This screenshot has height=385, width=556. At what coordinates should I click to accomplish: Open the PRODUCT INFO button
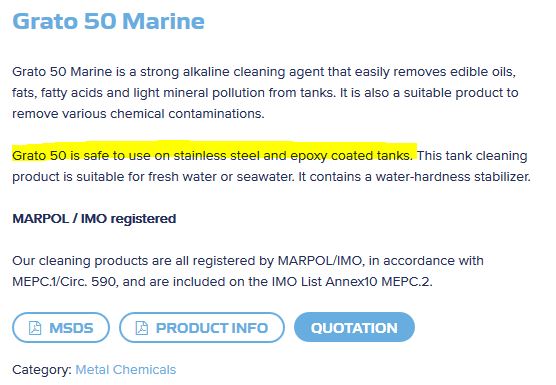point(202,327)
